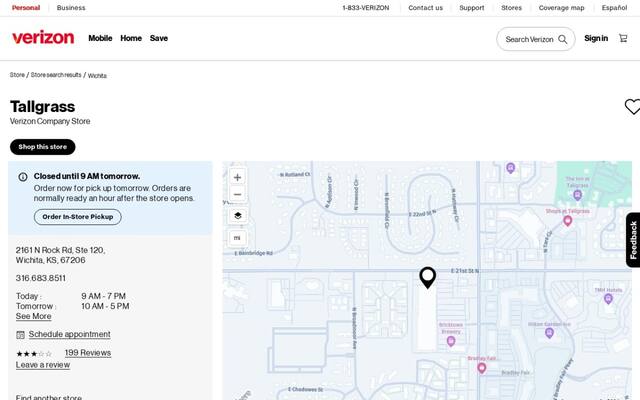Switch to Personal tab
The image size is (640, 400).
26,8
